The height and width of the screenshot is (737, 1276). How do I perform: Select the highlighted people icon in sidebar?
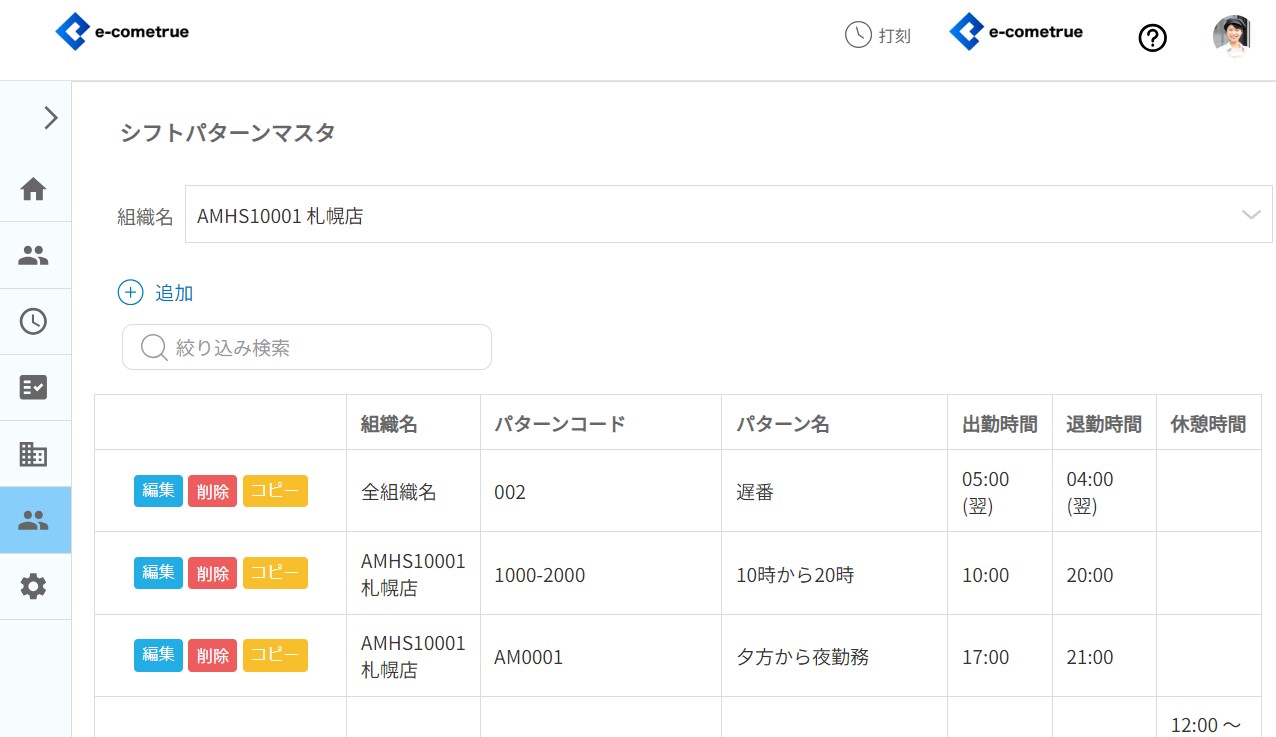tap(34, 520)
